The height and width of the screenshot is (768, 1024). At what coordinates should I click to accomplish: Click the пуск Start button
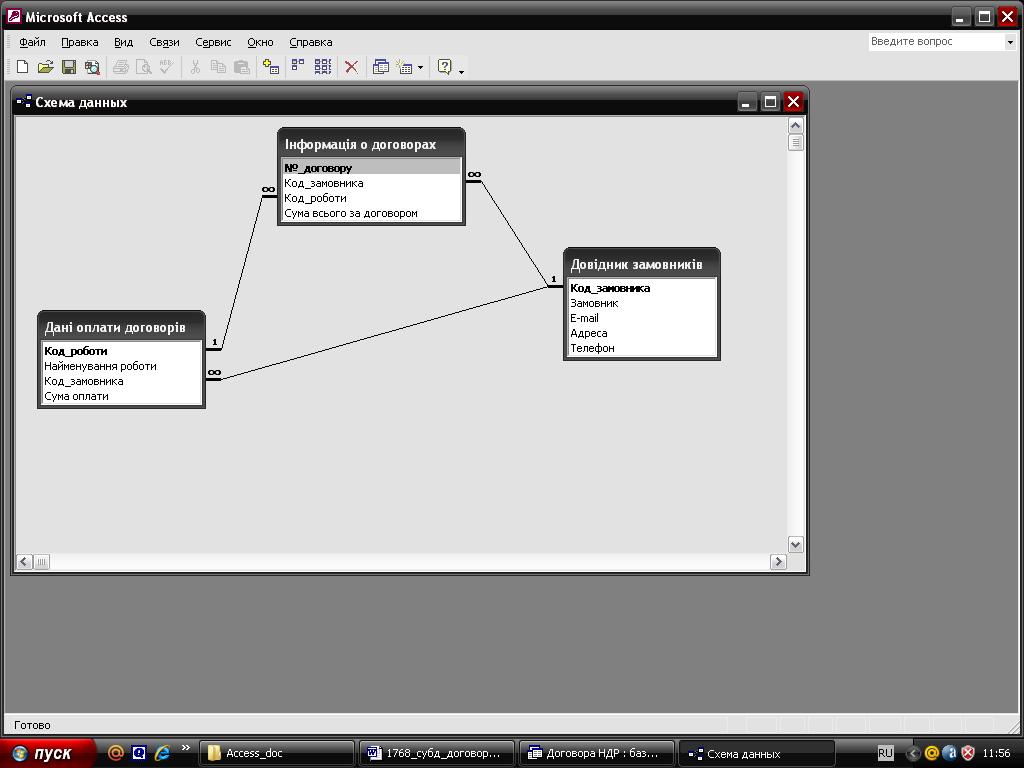[x=48, y=753]
